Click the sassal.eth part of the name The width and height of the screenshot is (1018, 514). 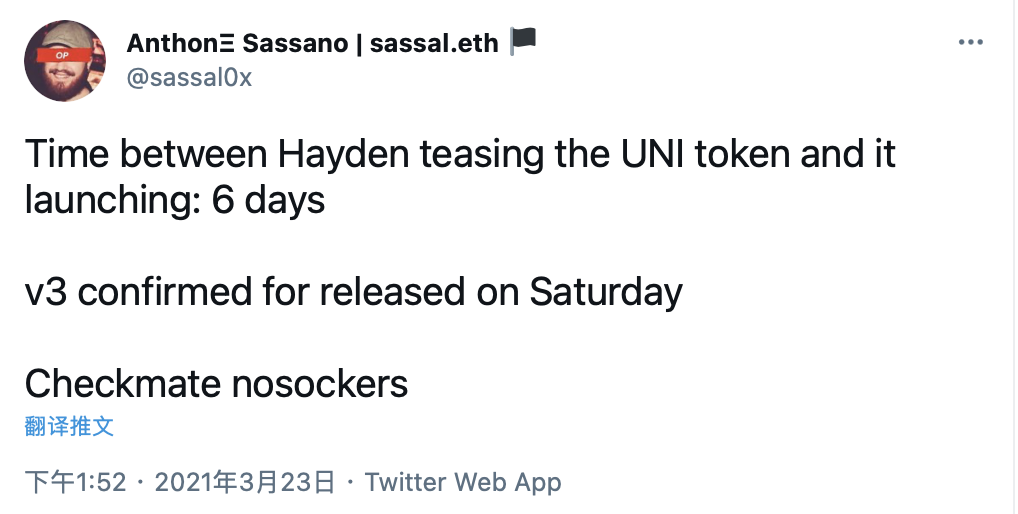click(434, 43)
